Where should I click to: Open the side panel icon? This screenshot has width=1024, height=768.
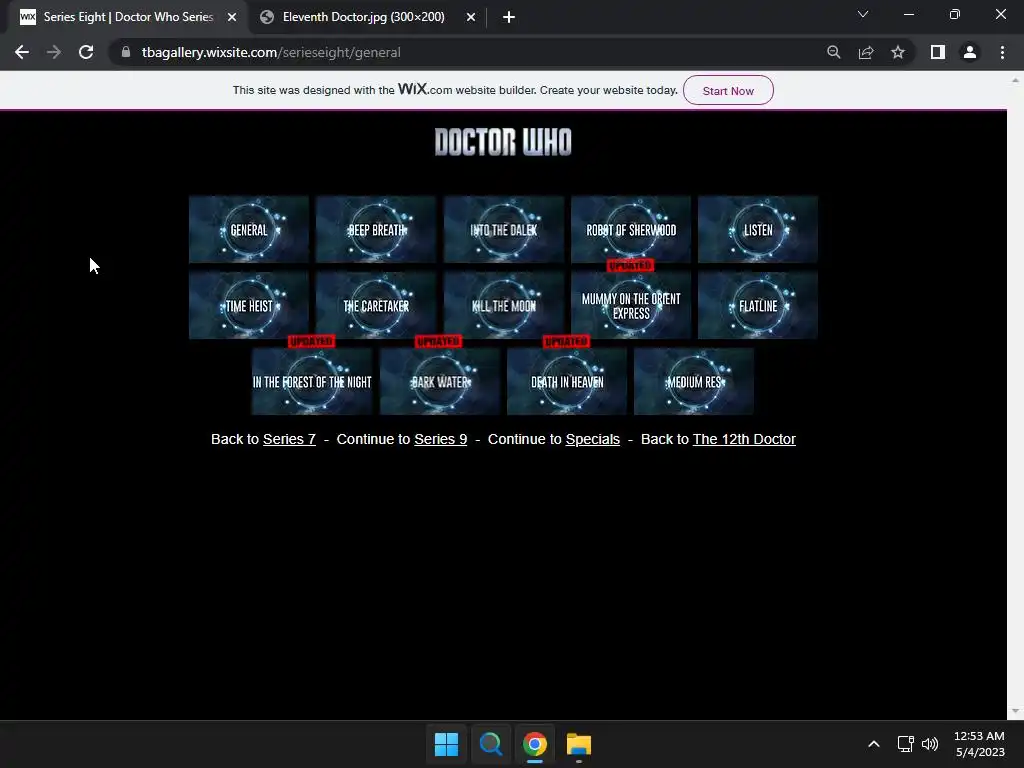[938, 52]
